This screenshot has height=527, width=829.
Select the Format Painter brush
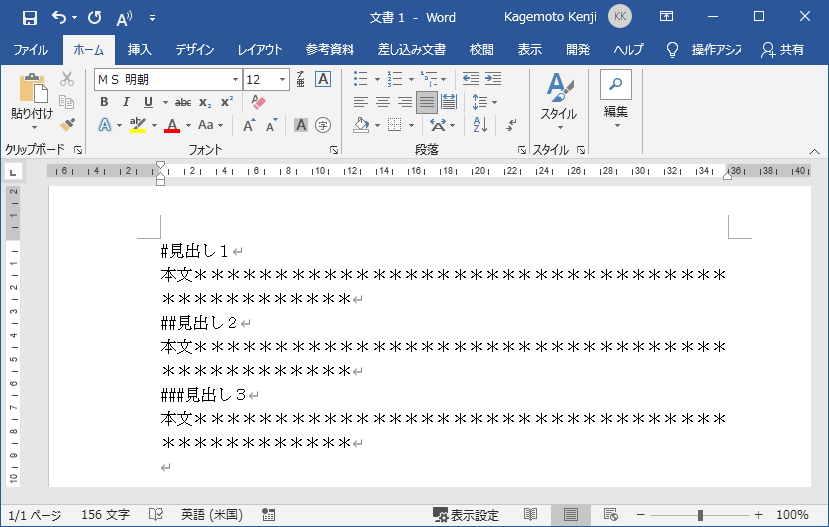click(67, 125)
